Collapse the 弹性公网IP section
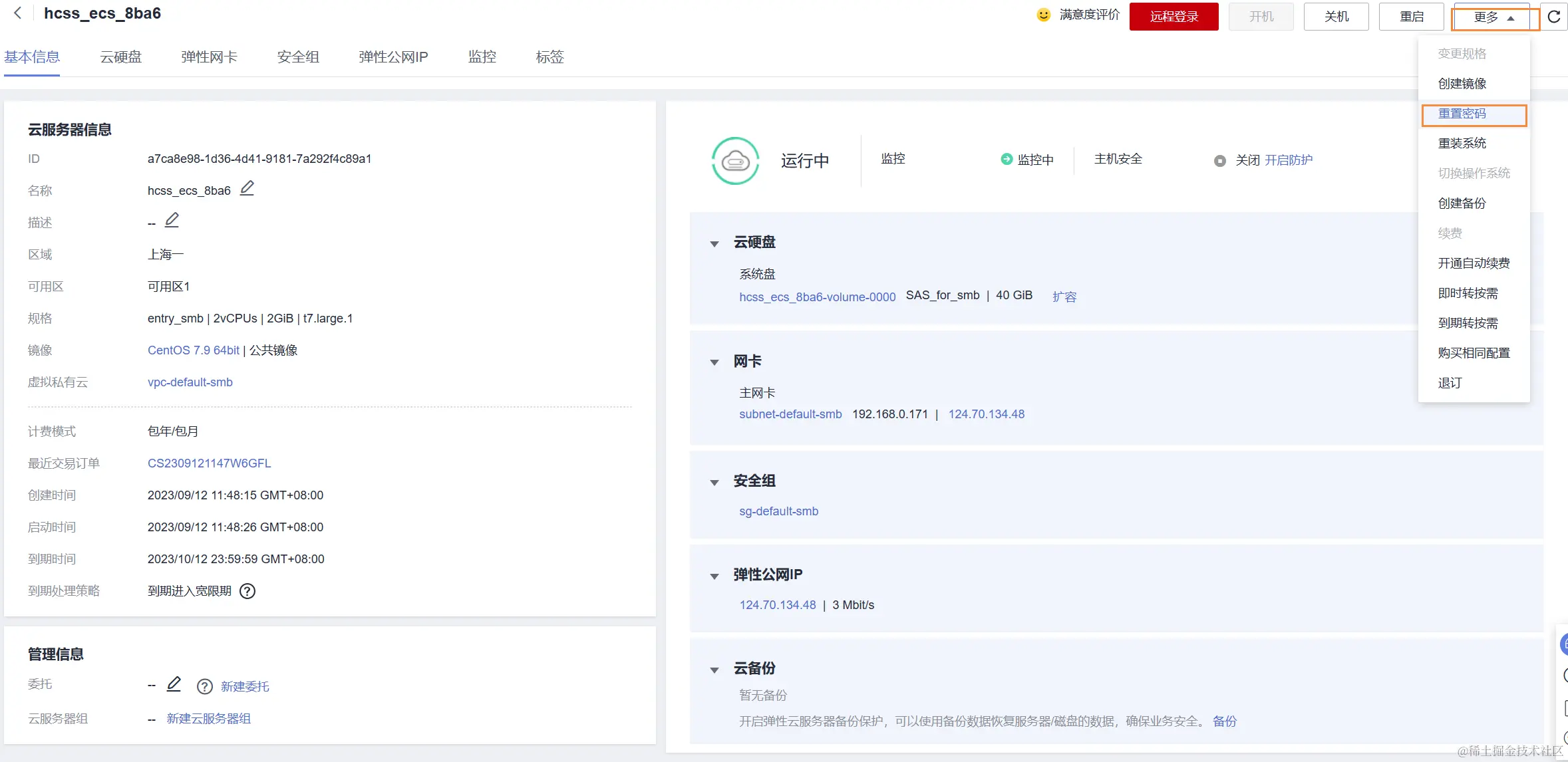1568x762 pixels. [x=714, y=576]
